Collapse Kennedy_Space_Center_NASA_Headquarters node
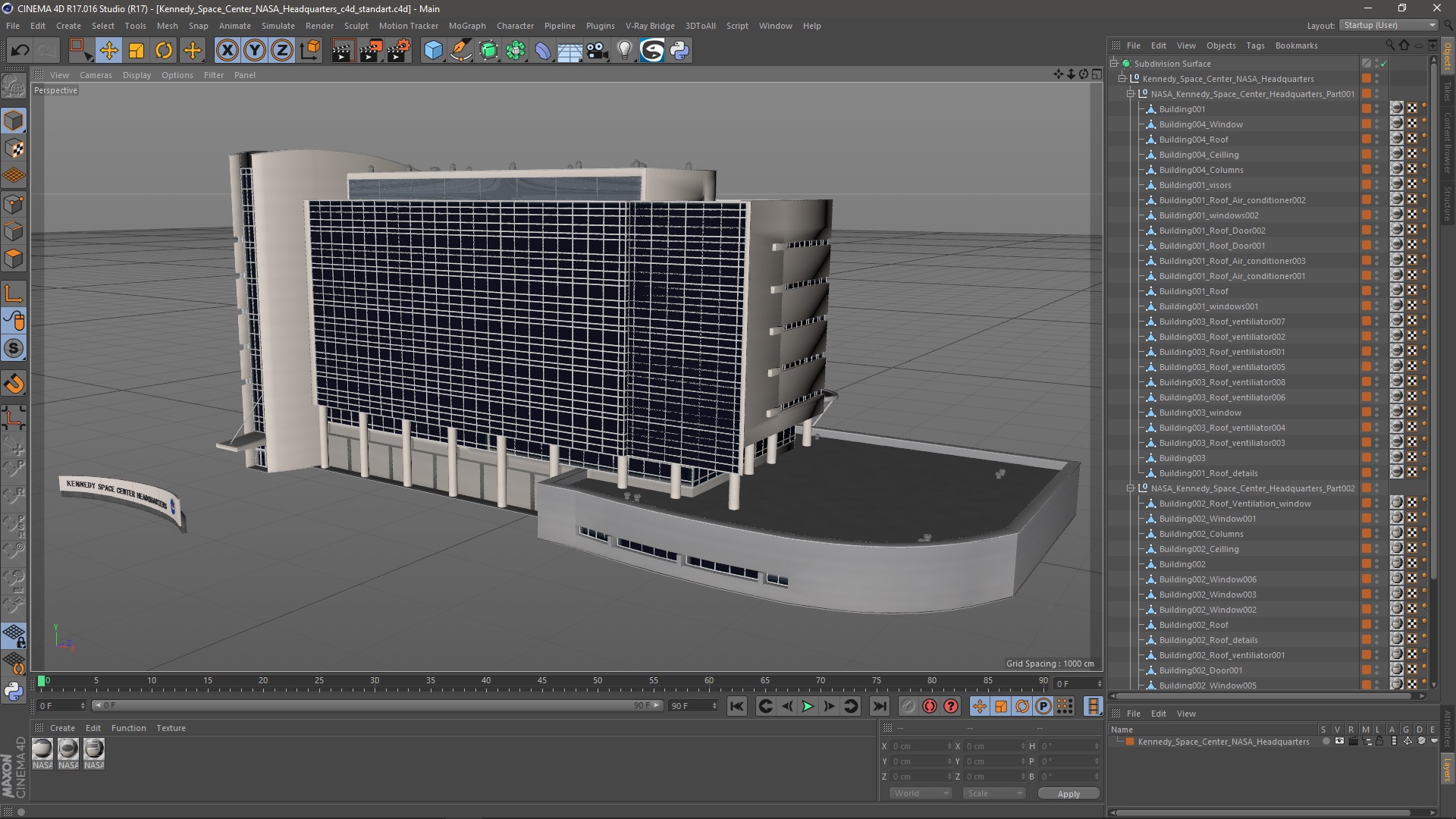This screenshot has width=1456, height=819. click(1122, 79)
